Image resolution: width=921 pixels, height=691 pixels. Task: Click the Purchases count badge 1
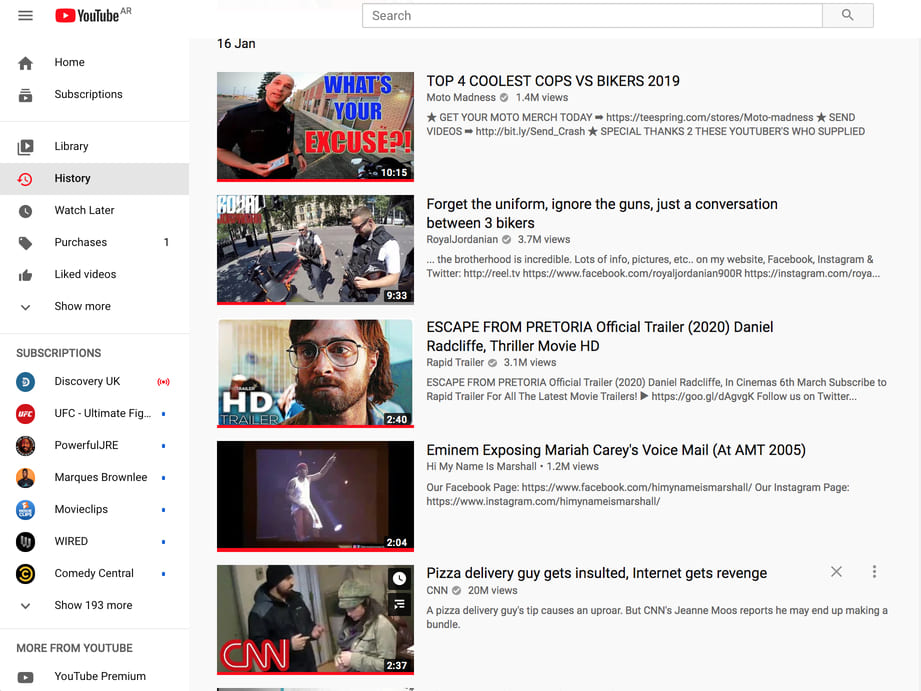point(166,242)
